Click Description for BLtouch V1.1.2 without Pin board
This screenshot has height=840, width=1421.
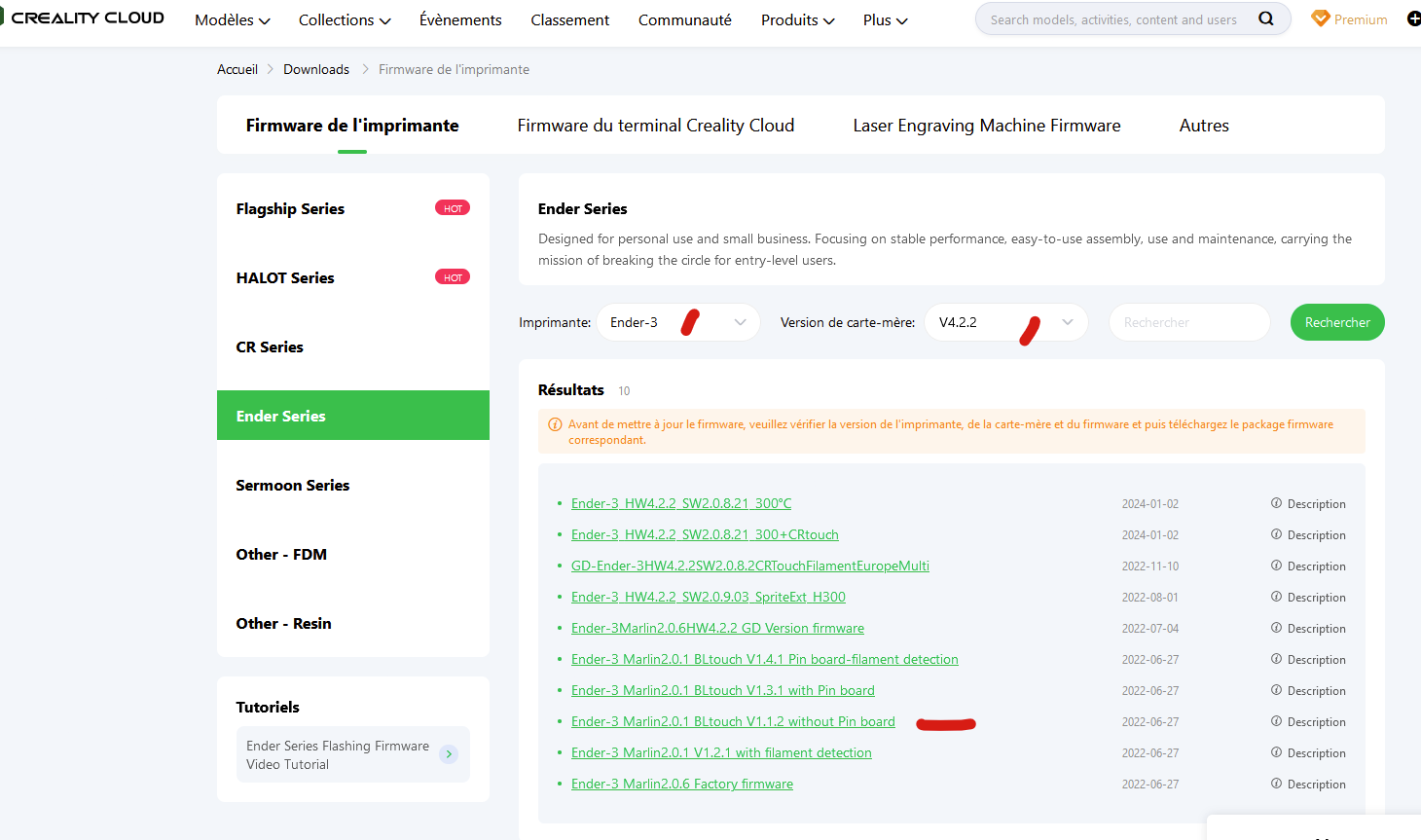[x=1308, y=721]
